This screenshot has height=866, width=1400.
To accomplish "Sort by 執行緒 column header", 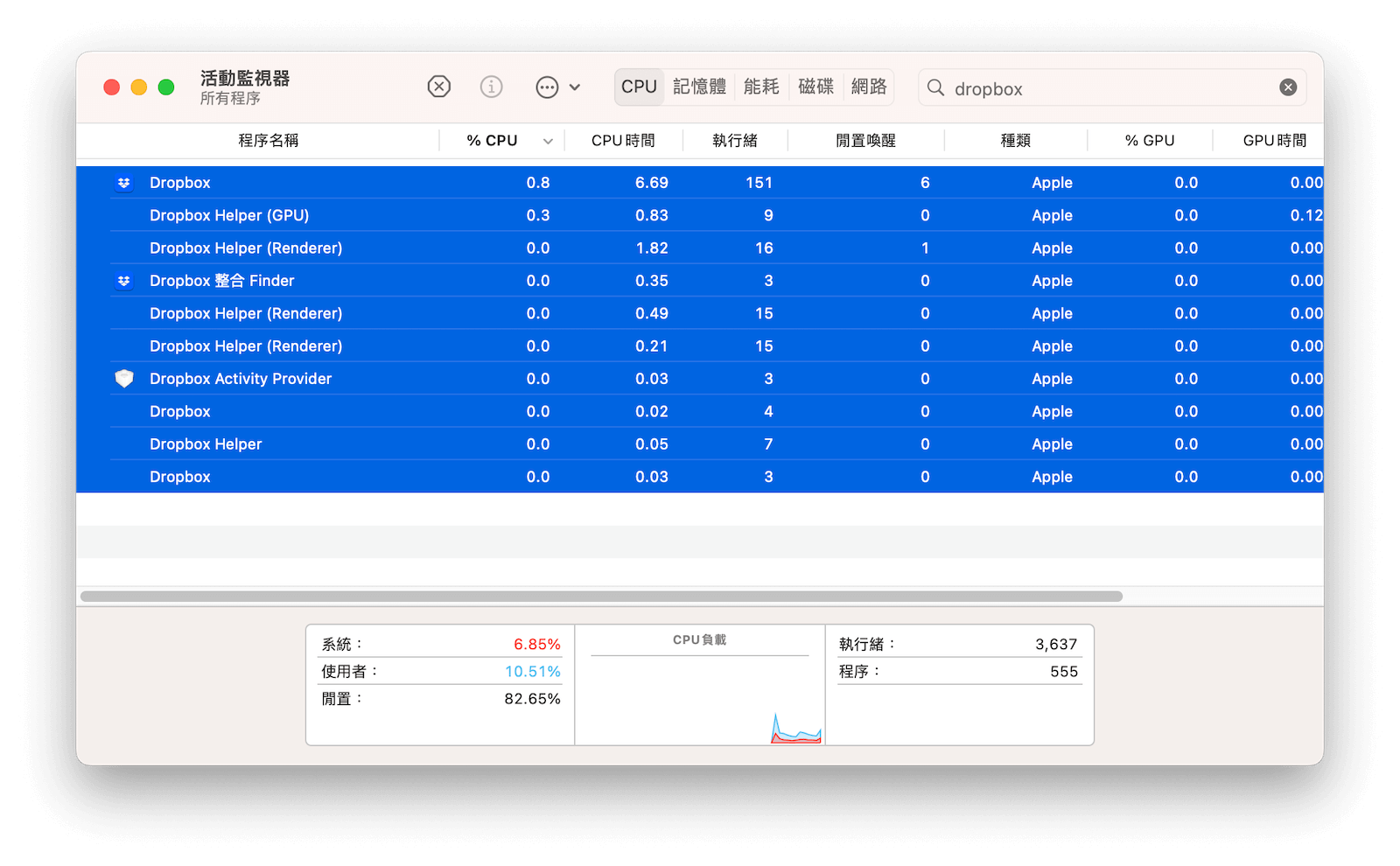I will pos(735,141).
